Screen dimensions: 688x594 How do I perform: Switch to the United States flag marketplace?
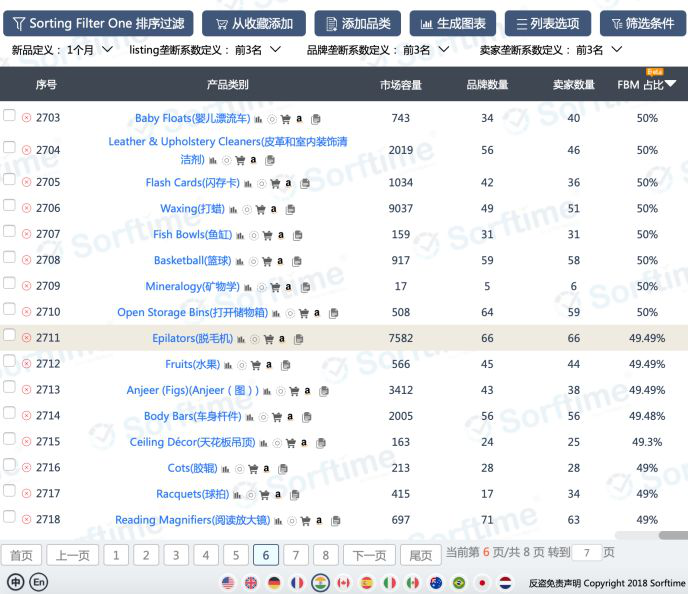tap(228, 583)
